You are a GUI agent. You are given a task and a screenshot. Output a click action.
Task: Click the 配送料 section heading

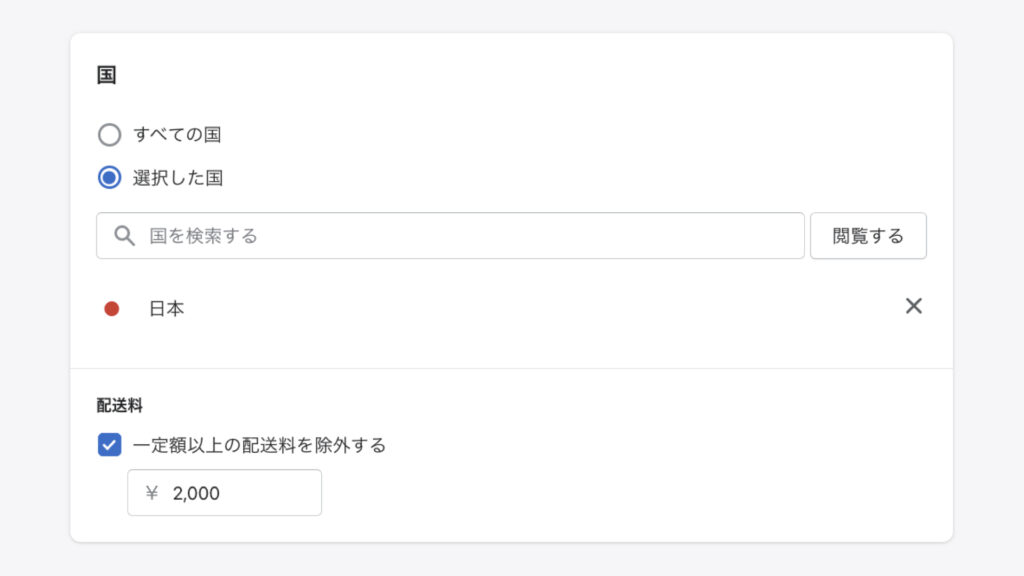[120, 406]
